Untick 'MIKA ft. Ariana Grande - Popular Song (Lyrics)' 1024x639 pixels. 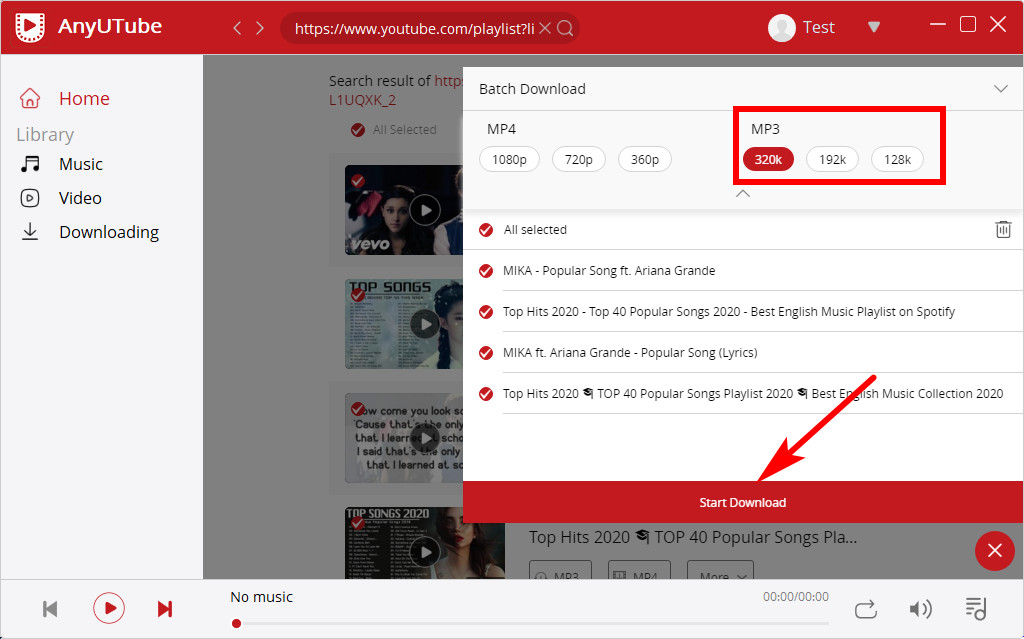[486, 353]
